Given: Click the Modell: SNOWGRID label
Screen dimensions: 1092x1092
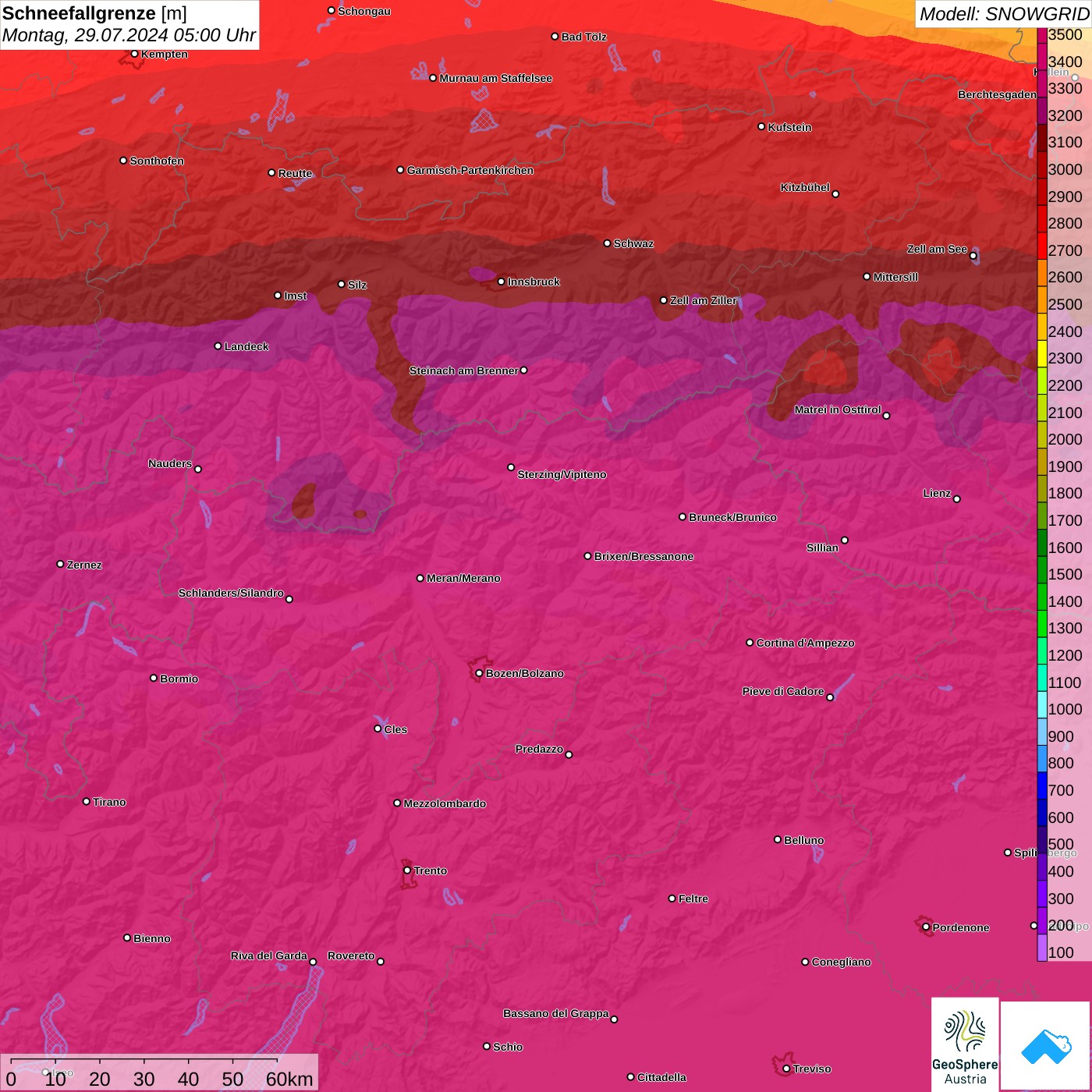Looking at the screenshot, I should coord(1003,13).
